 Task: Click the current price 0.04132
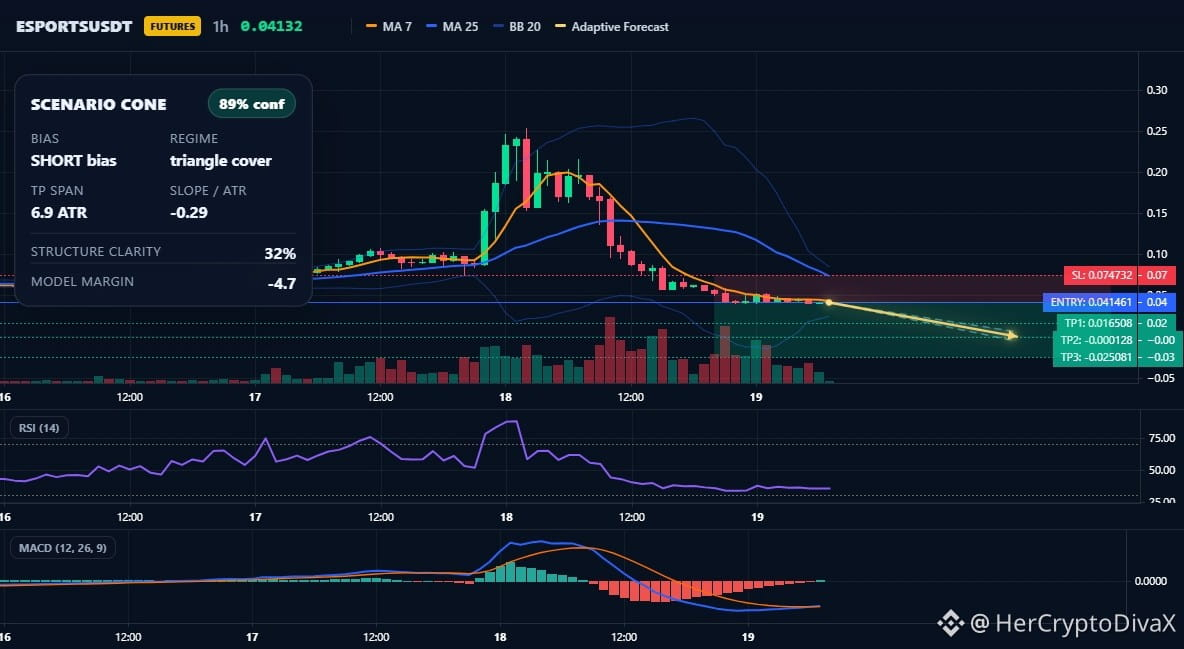[271, 26]
